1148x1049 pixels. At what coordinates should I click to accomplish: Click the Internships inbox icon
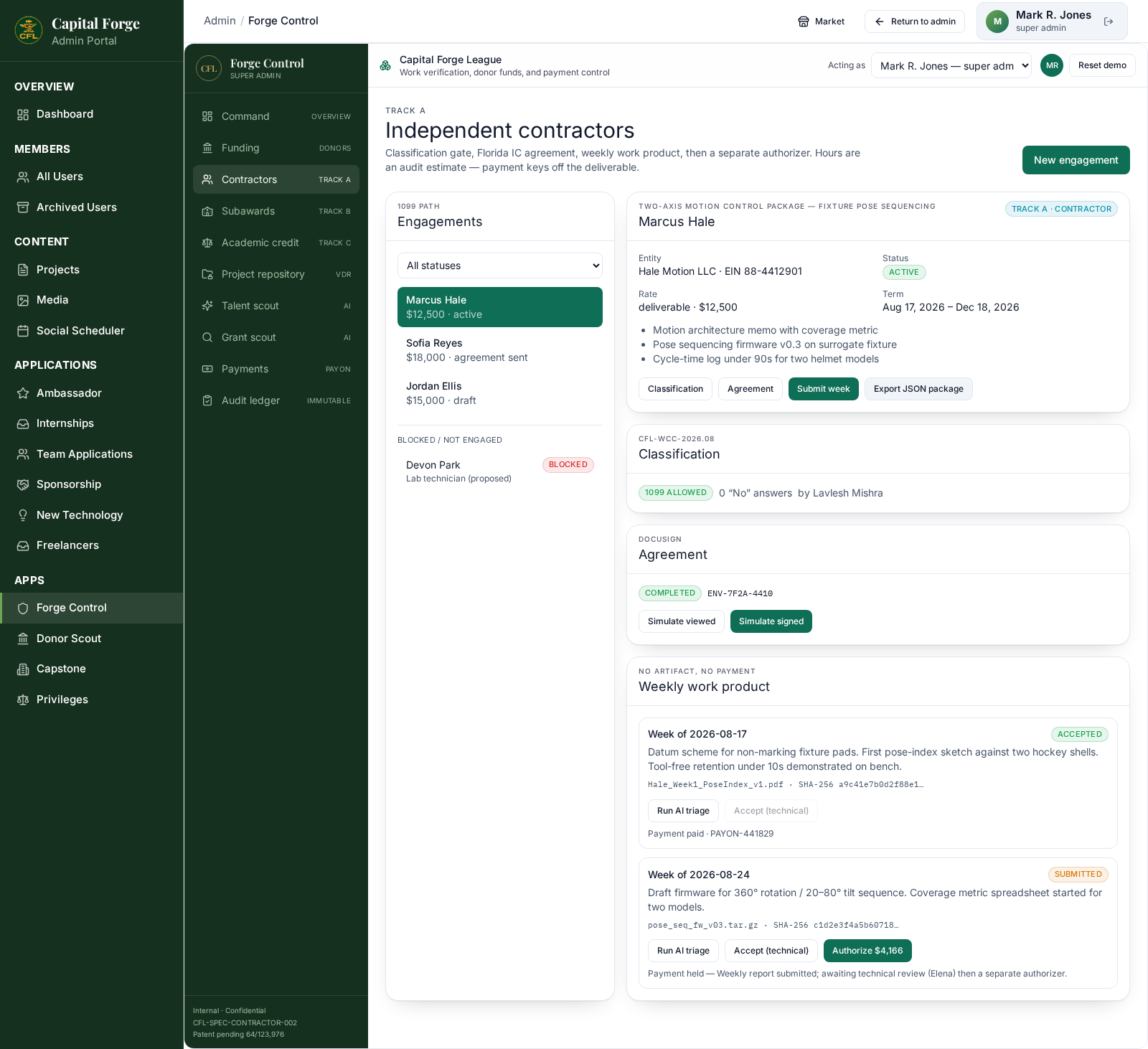click(x=23, y=424)
